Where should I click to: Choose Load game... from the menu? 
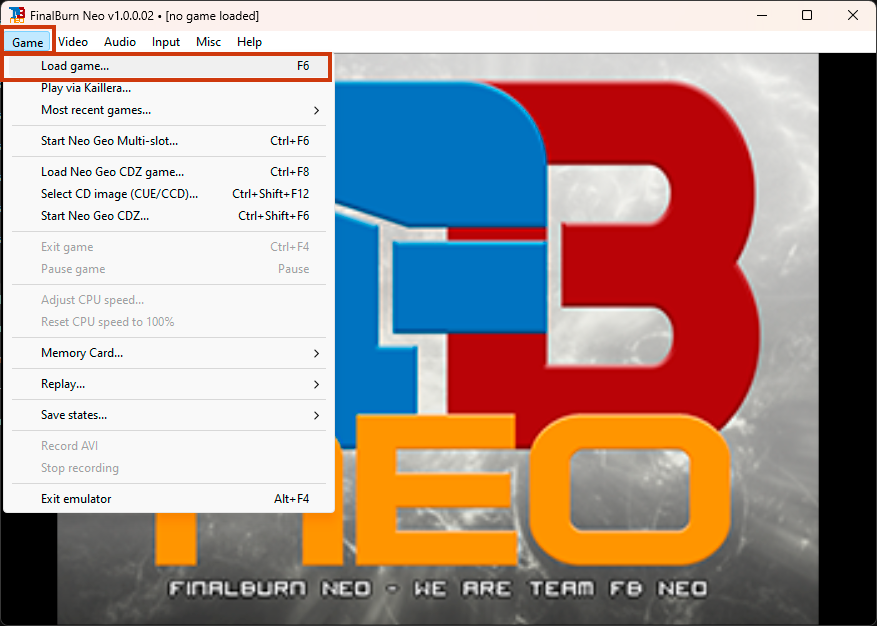(x=168, y=66)
